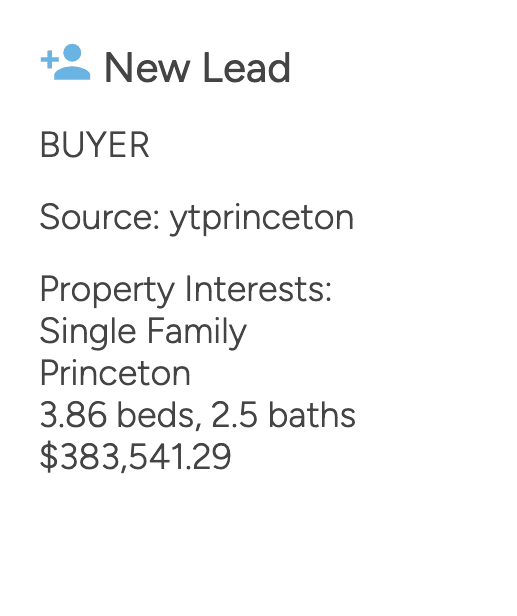Select the $383,541.29 price
517x616 pixels.
click(x=136, y=456)
